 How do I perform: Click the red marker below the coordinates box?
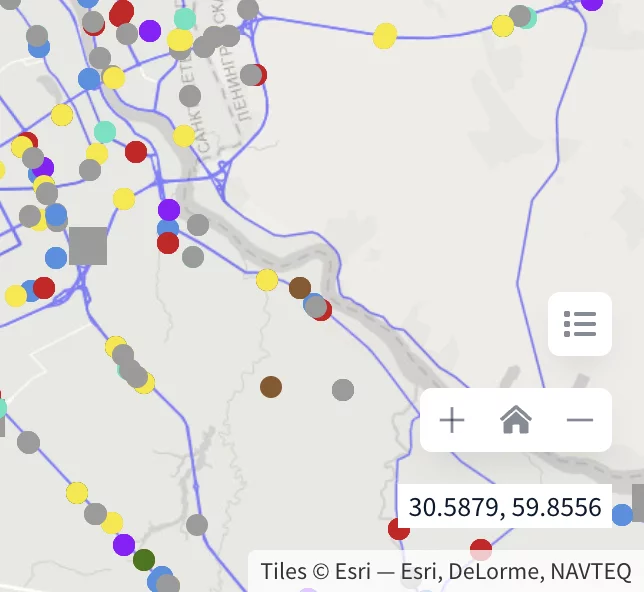click(481, 549)
